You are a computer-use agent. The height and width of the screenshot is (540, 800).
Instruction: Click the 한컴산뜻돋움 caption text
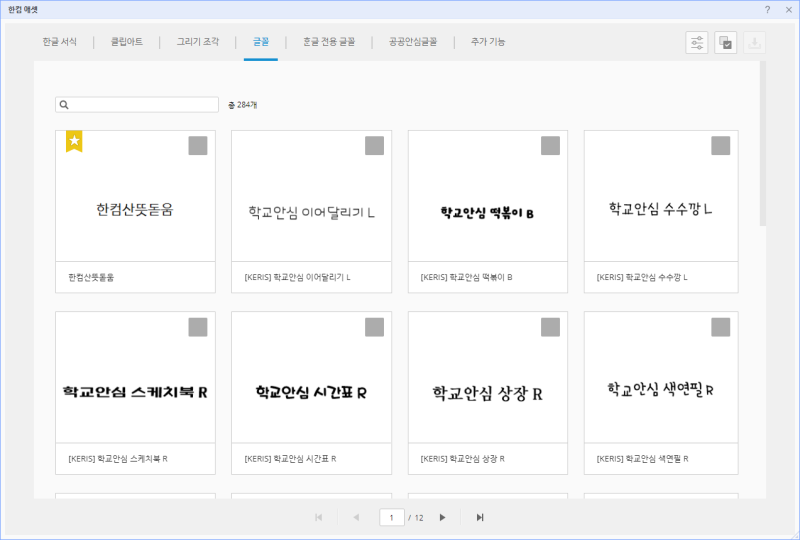pyautogui.click(x=91, y=278)
